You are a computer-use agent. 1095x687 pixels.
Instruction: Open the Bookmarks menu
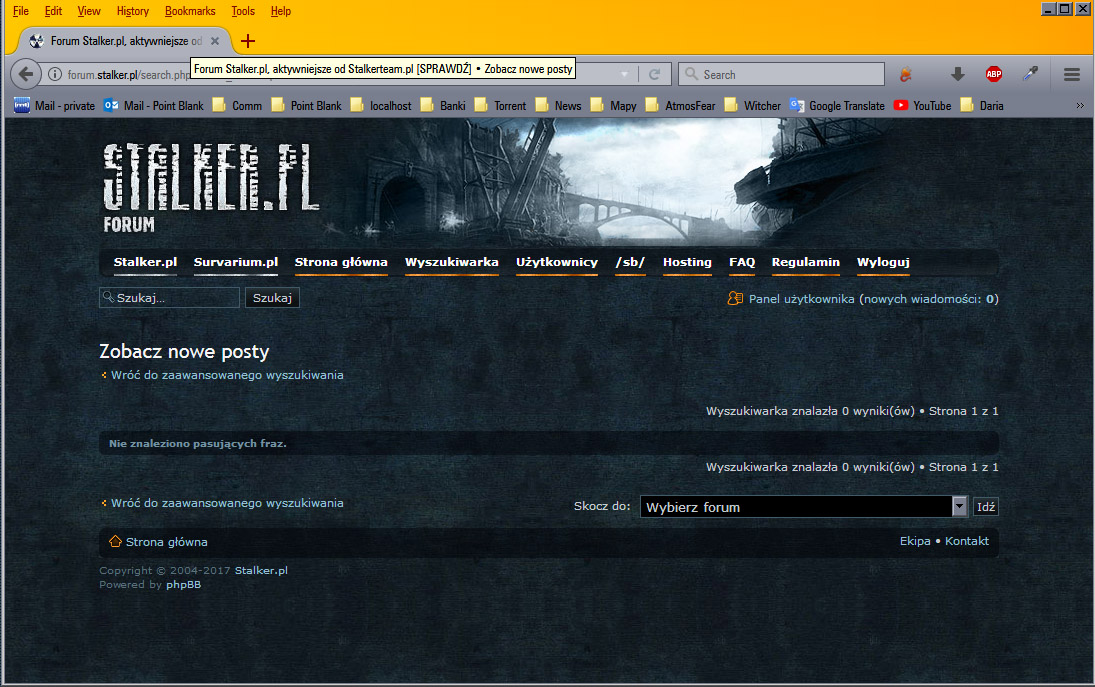(x=190, y=11)
